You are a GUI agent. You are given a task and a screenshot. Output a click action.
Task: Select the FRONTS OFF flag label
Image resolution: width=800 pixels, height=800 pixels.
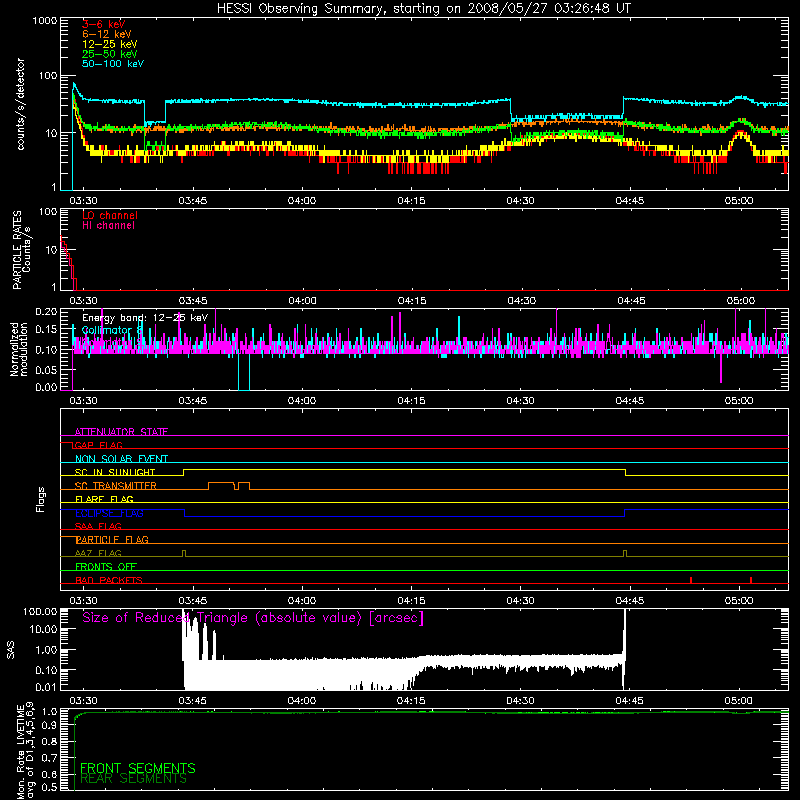tap(106, 567)
